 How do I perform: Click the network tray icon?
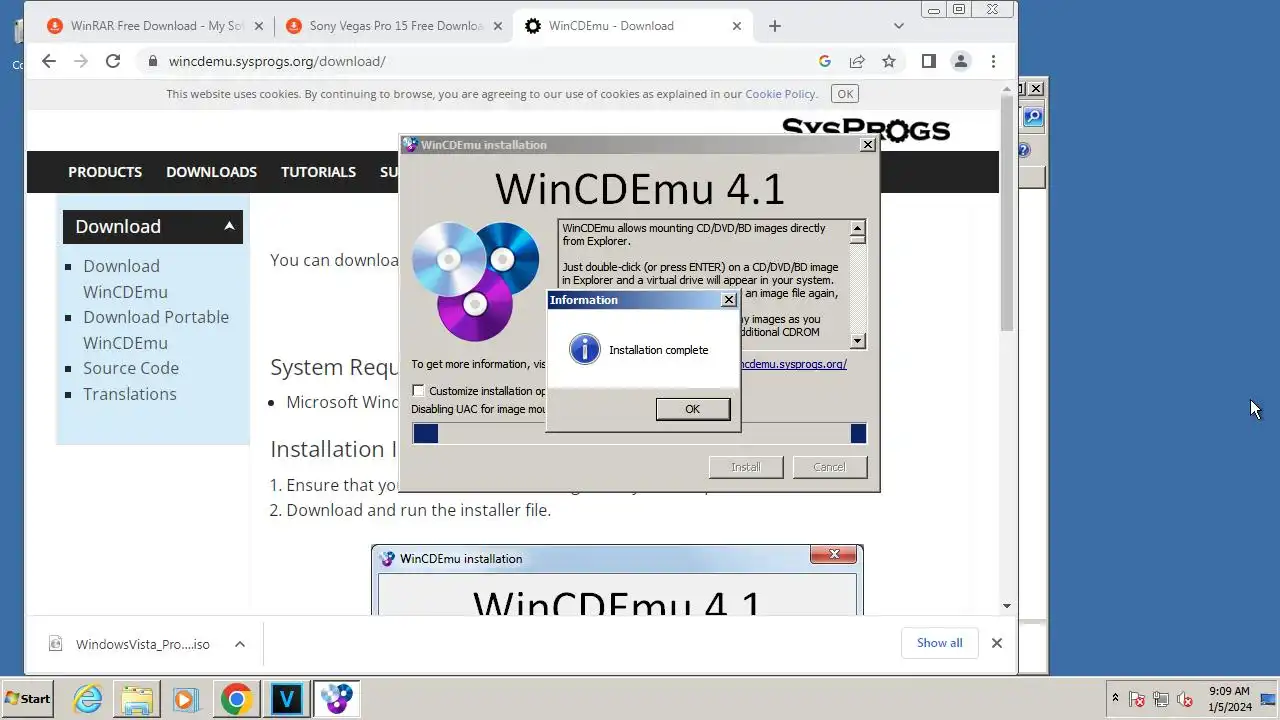pyautogui.click(x=1161, y=700)
